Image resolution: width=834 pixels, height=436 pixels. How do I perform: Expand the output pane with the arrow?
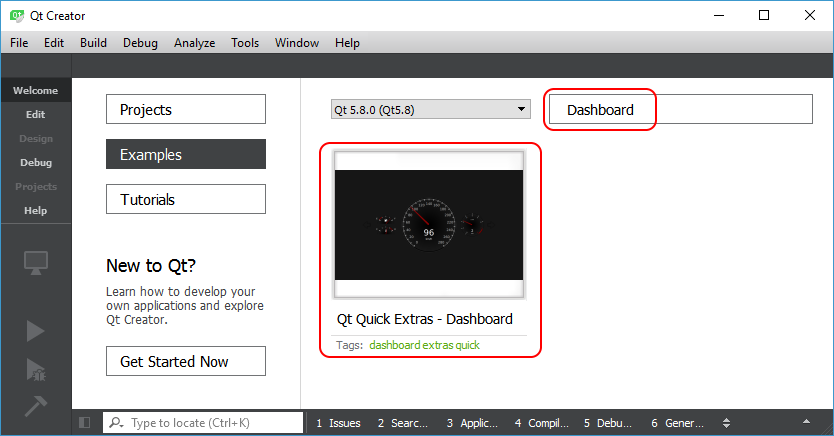806,423
